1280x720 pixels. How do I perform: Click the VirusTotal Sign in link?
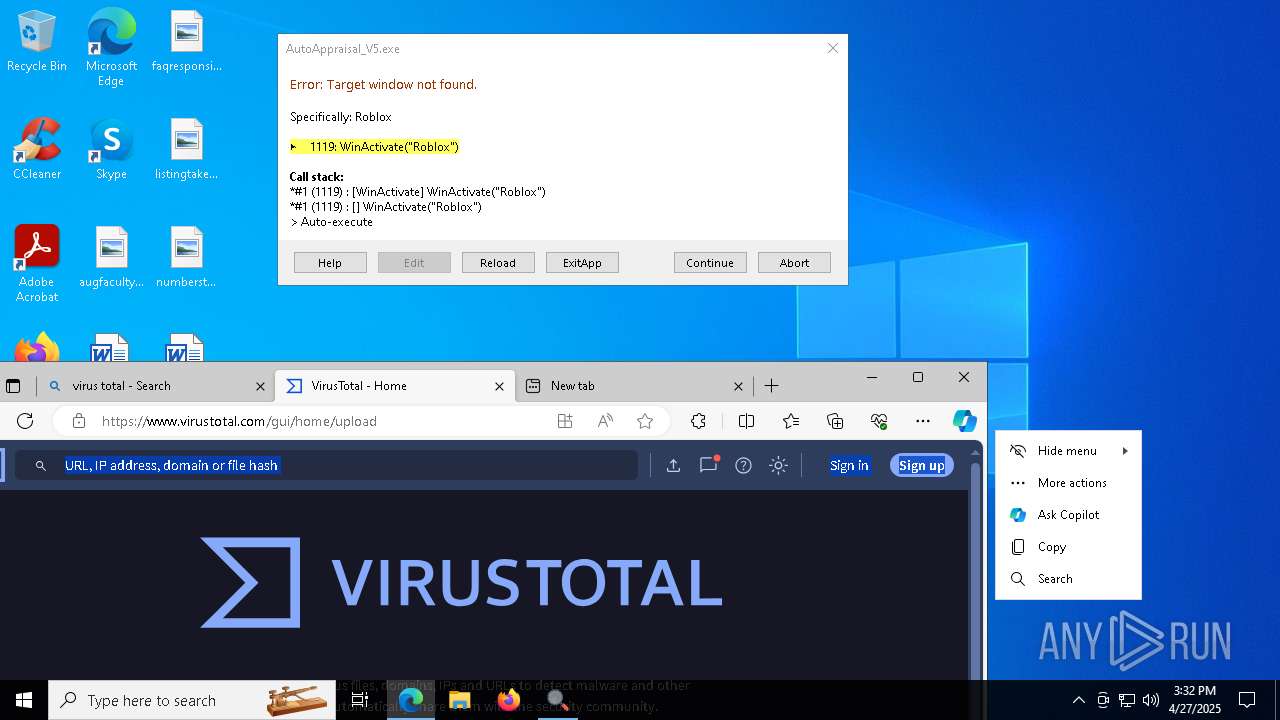tap(849, 465)
